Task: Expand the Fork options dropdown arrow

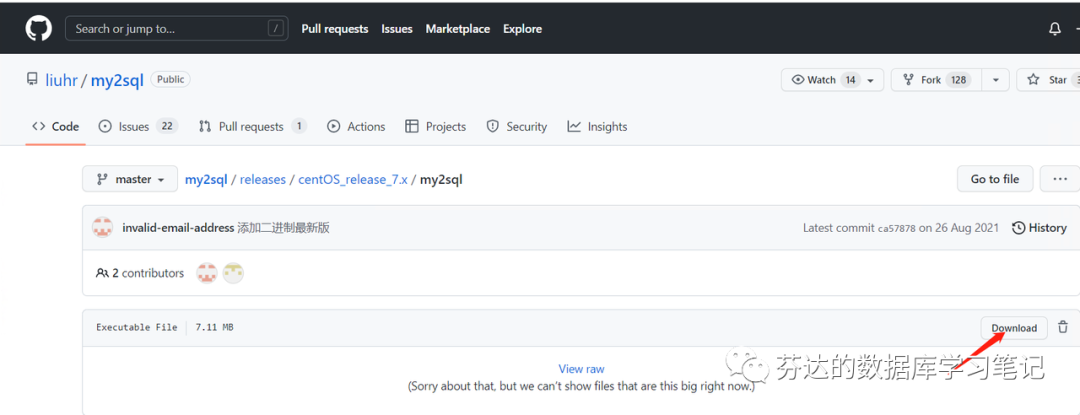Action: 996,80
